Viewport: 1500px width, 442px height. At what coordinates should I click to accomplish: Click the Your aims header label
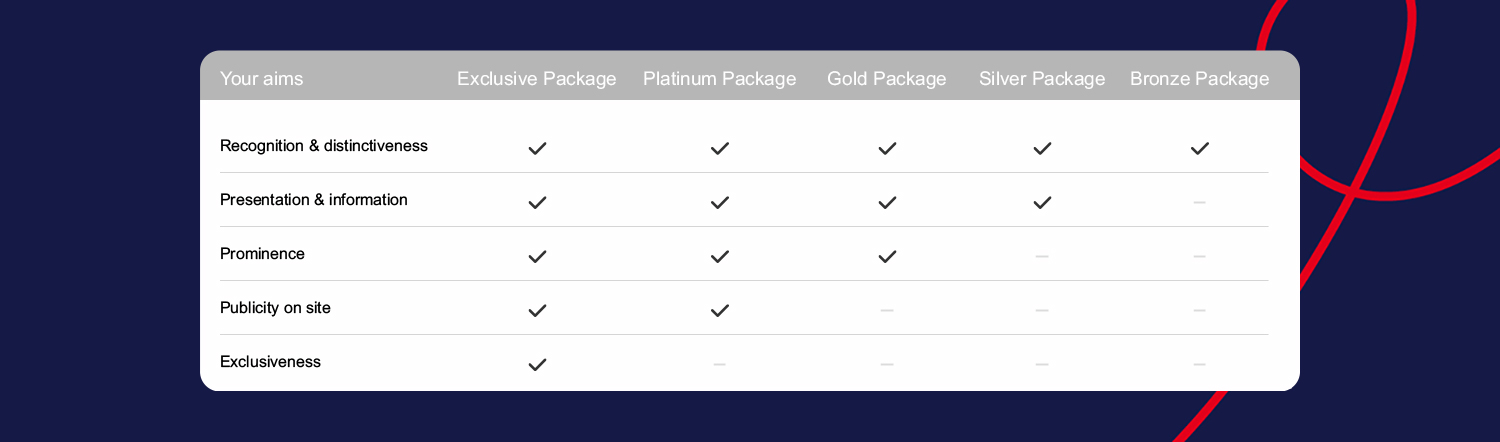coord(261,79)
